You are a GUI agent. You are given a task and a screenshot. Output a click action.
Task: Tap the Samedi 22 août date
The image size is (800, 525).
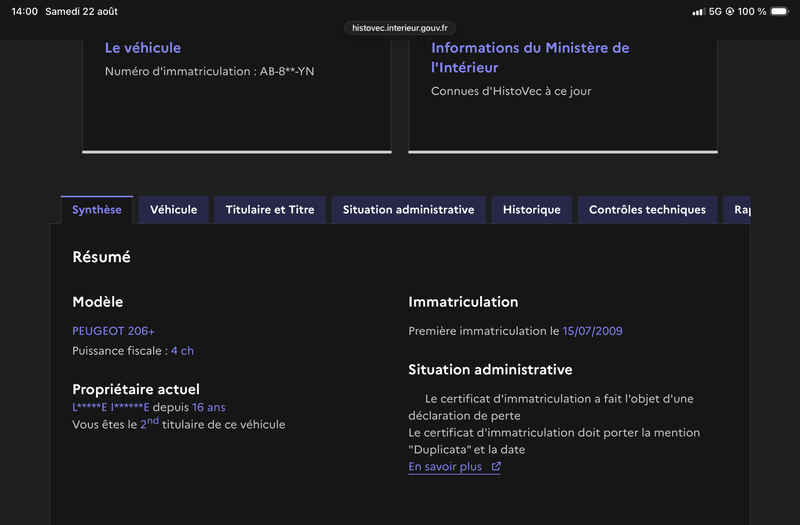(x=82, y=11)
